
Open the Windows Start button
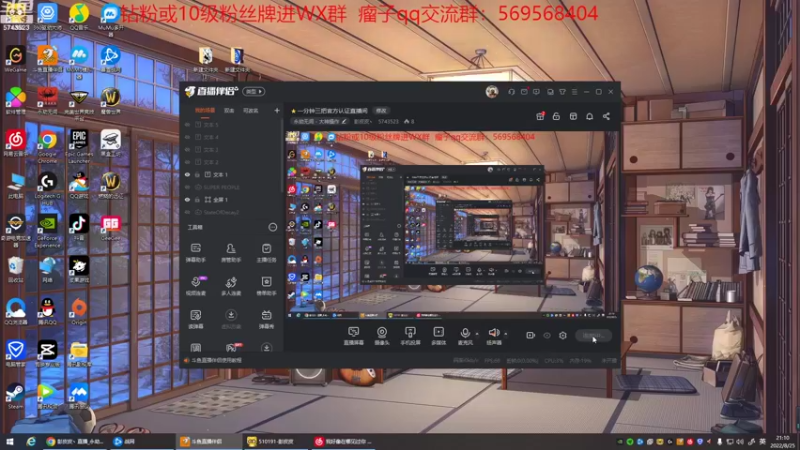point(9,441)
